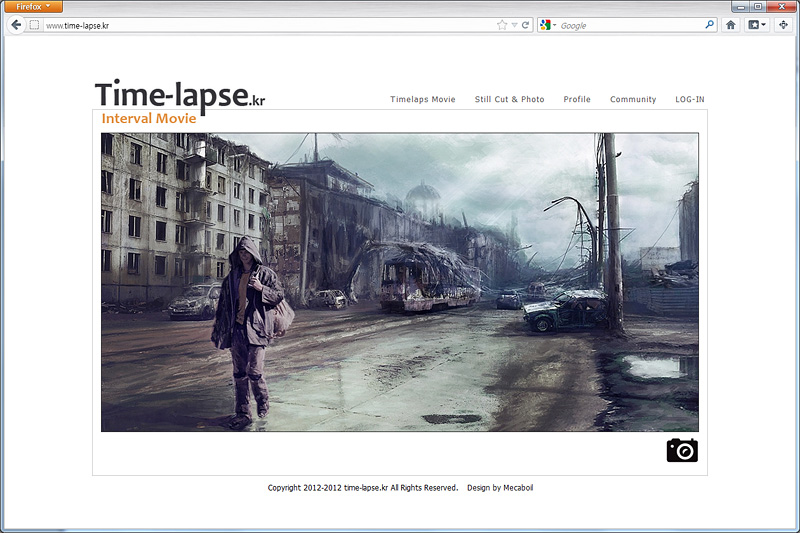Open the Profile menu item
This screenshot has width=800, height=533.
(577, 99)
